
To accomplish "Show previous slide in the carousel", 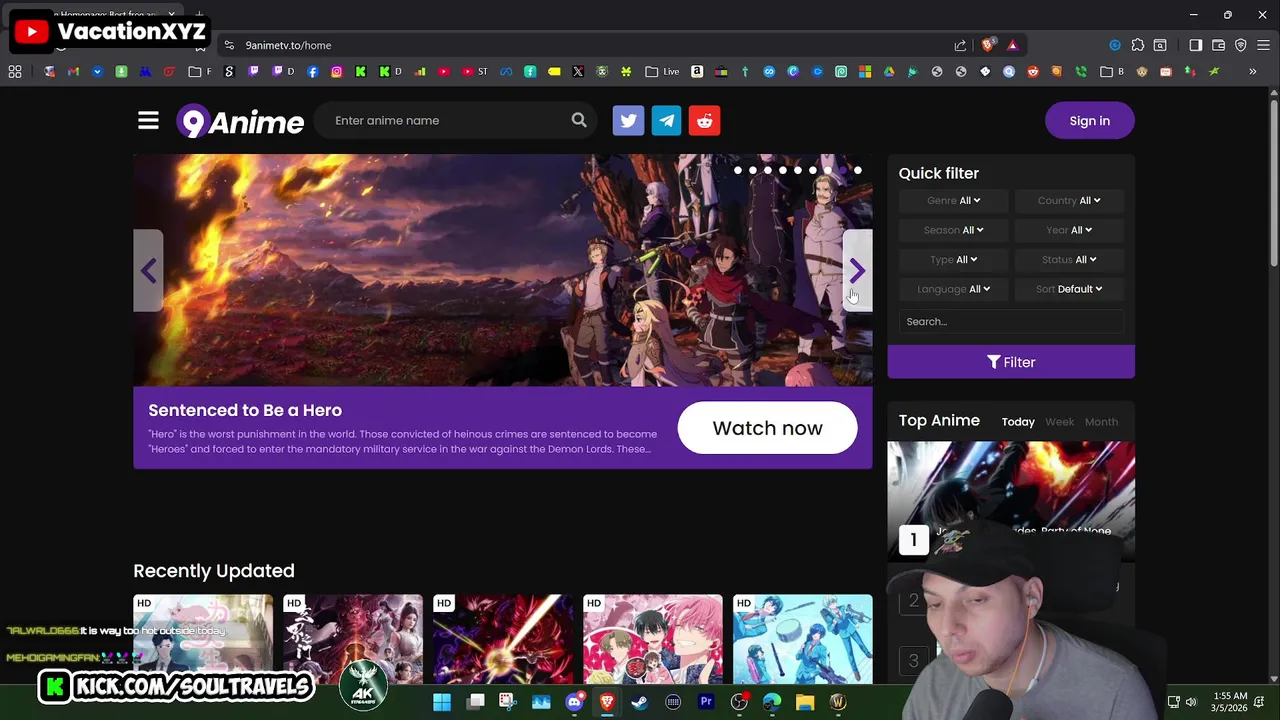I will (x=148, y=271).
